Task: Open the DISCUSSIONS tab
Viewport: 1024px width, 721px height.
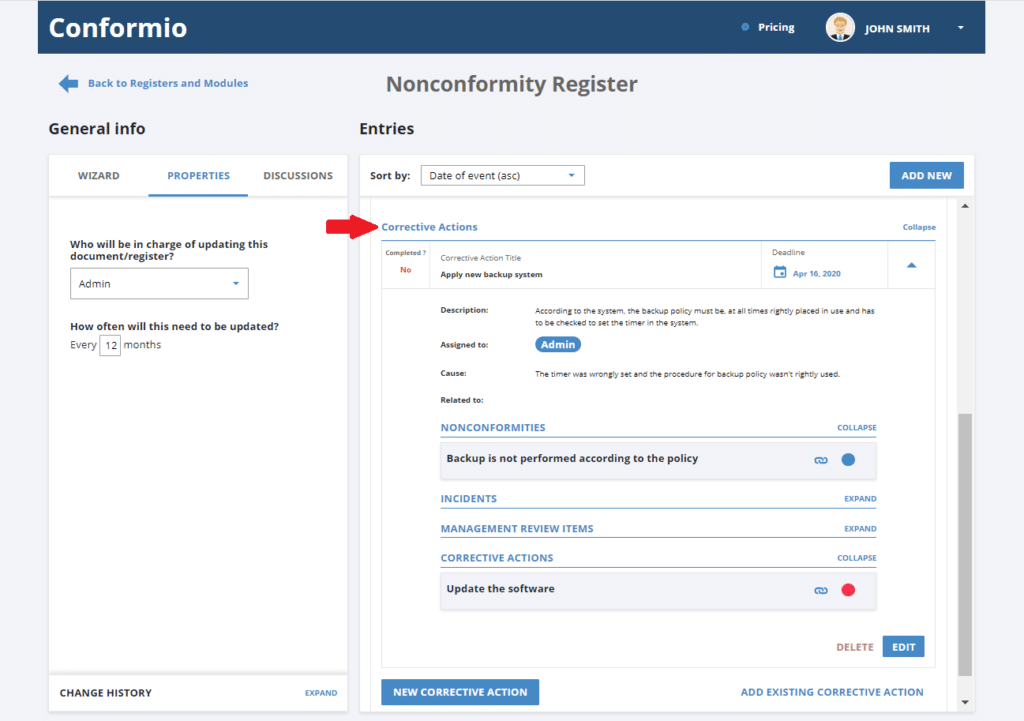Action: (297, 175)
